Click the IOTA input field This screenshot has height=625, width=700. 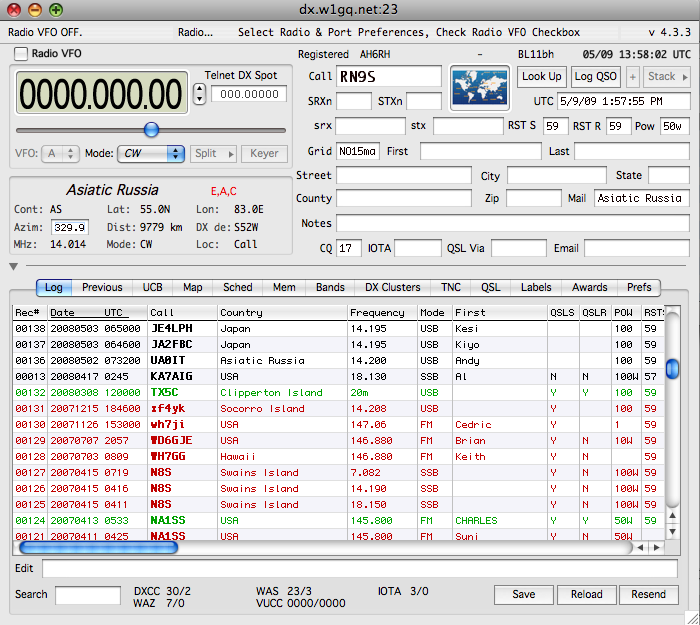(418, 248)
